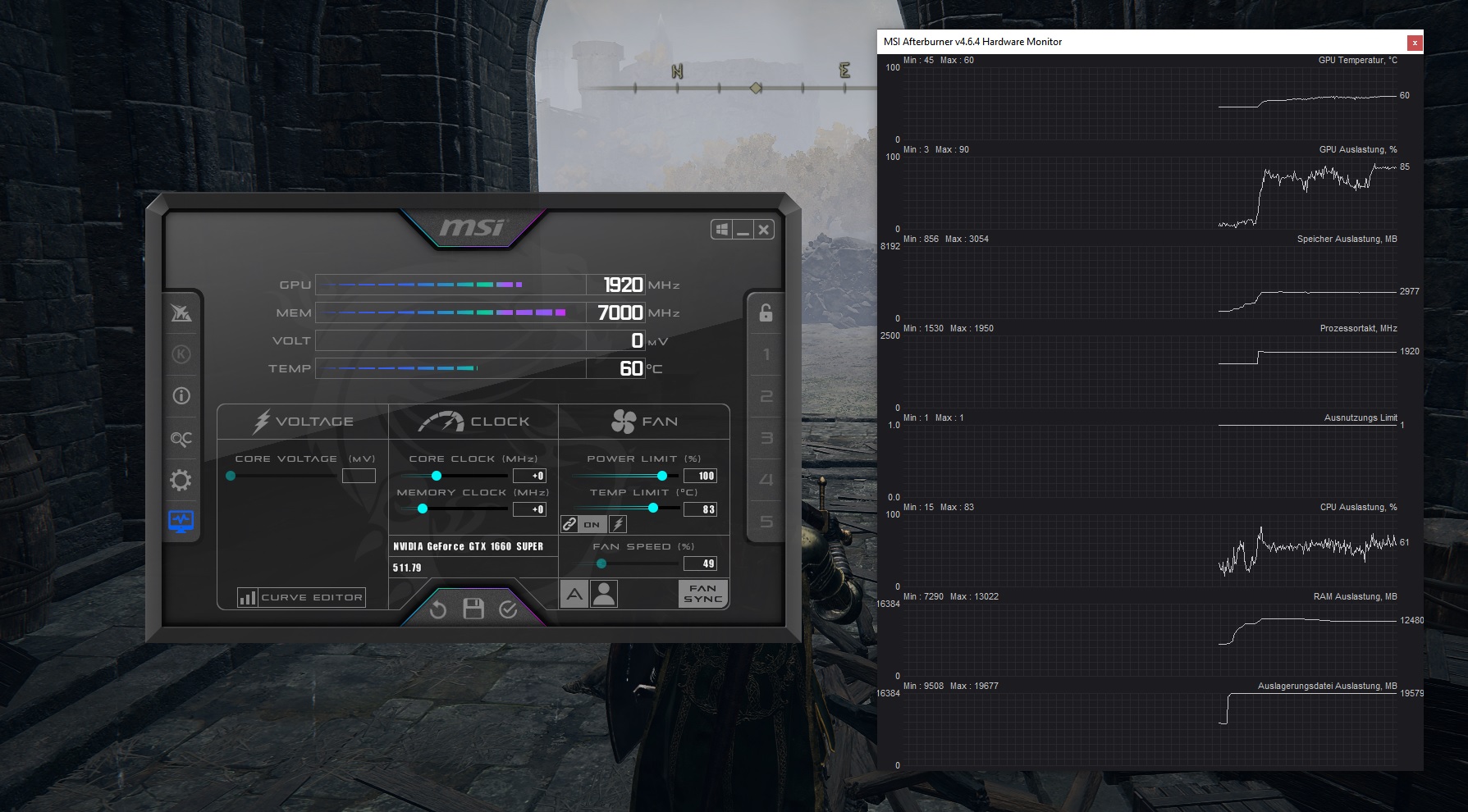Click the Power Limit 100 field

tap(700, 476)
